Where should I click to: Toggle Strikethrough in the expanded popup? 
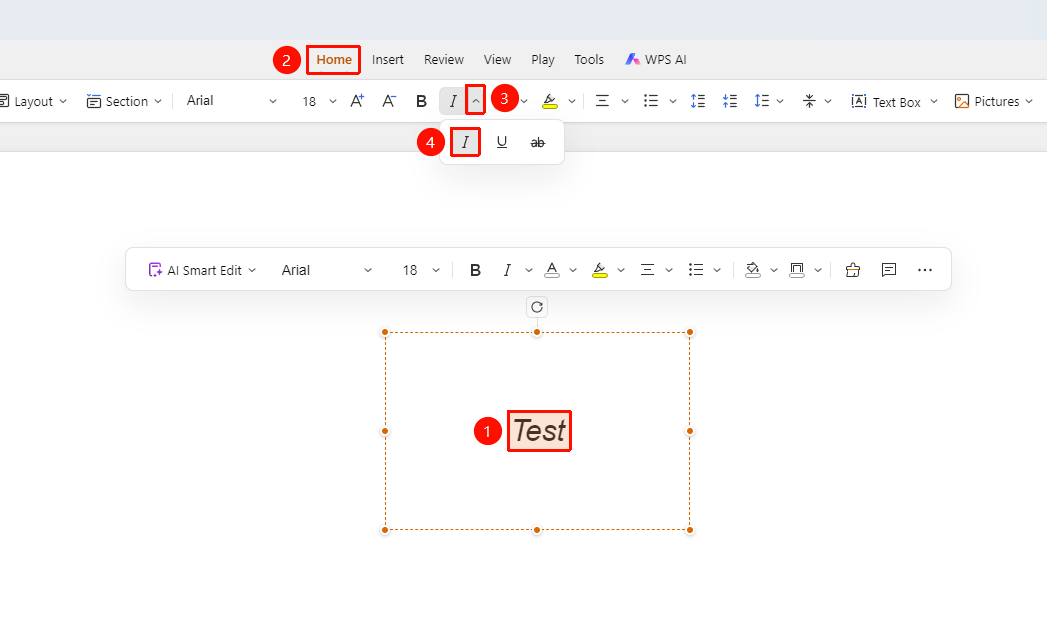pos(538,142)
